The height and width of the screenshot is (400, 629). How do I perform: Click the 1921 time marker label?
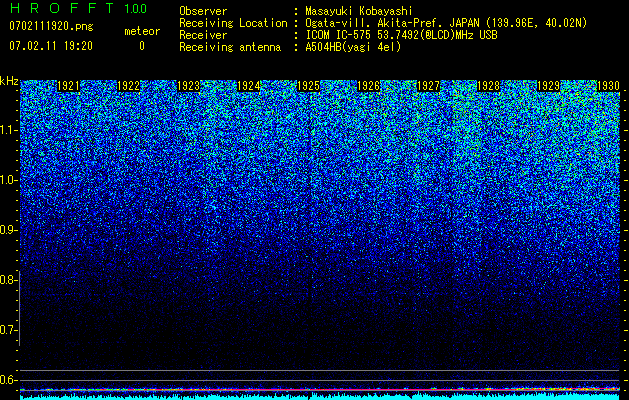coord(69,86)
